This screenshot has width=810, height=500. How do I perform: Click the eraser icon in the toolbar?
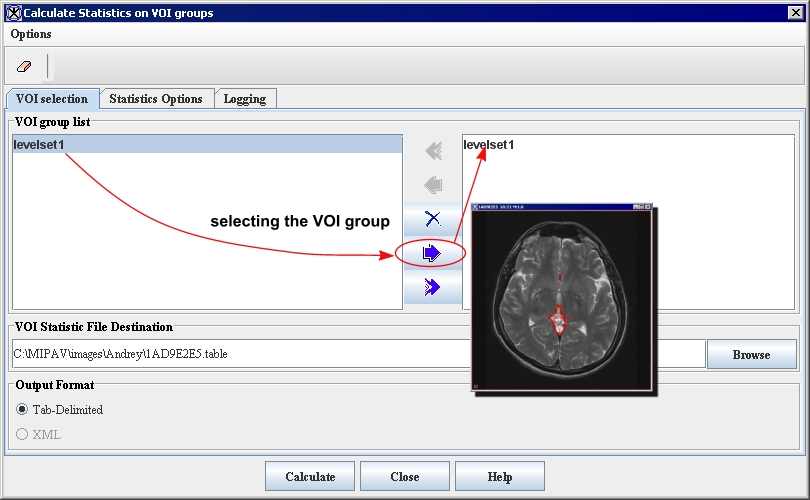tap(25, 66)
